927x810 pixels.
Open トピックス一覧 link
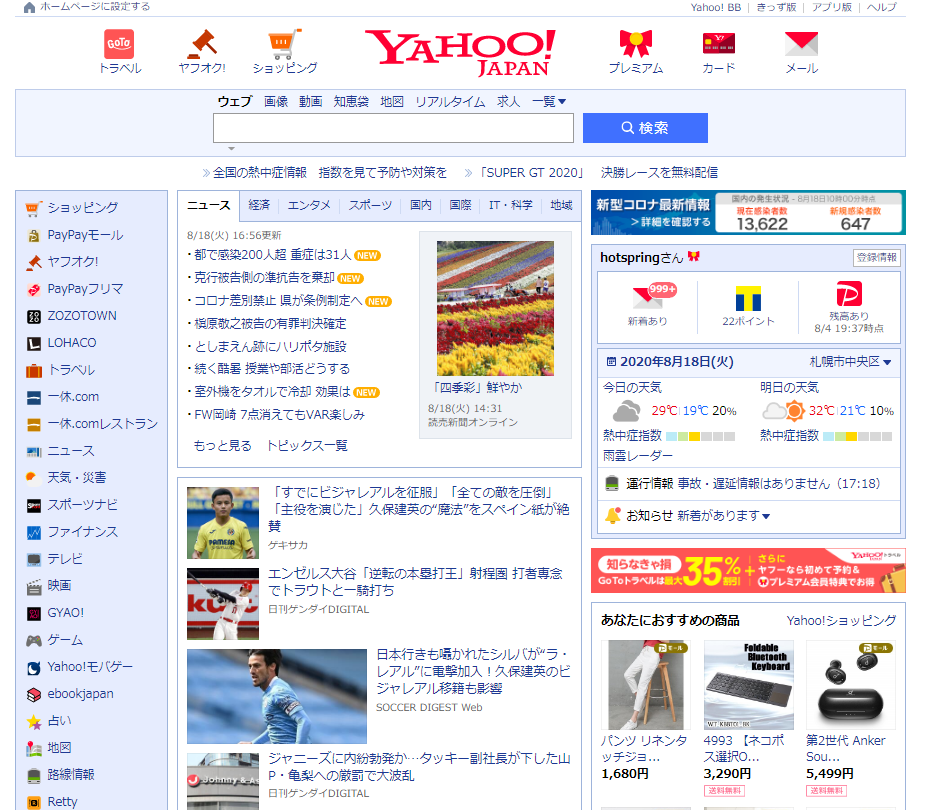[x=307, y=446]
